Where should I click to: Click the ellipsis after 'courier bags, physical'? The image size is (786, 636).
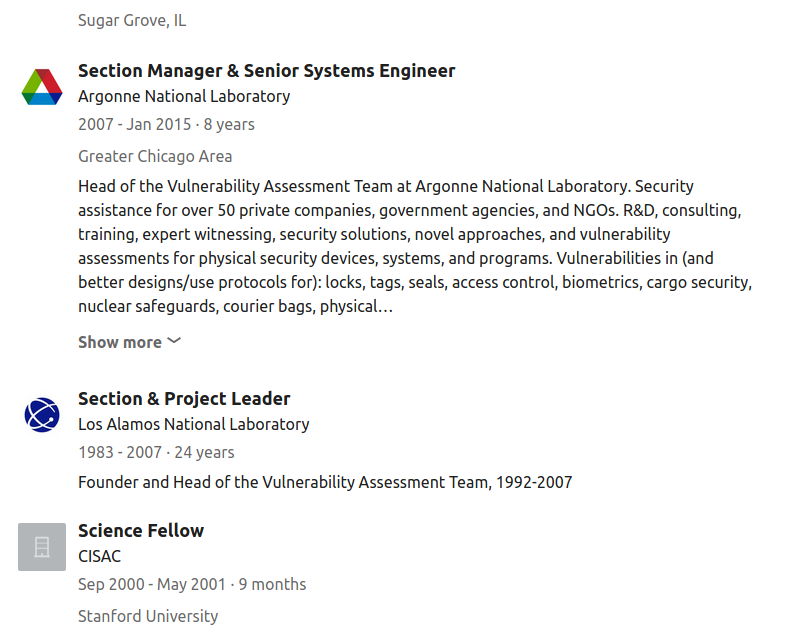[385, 307]
